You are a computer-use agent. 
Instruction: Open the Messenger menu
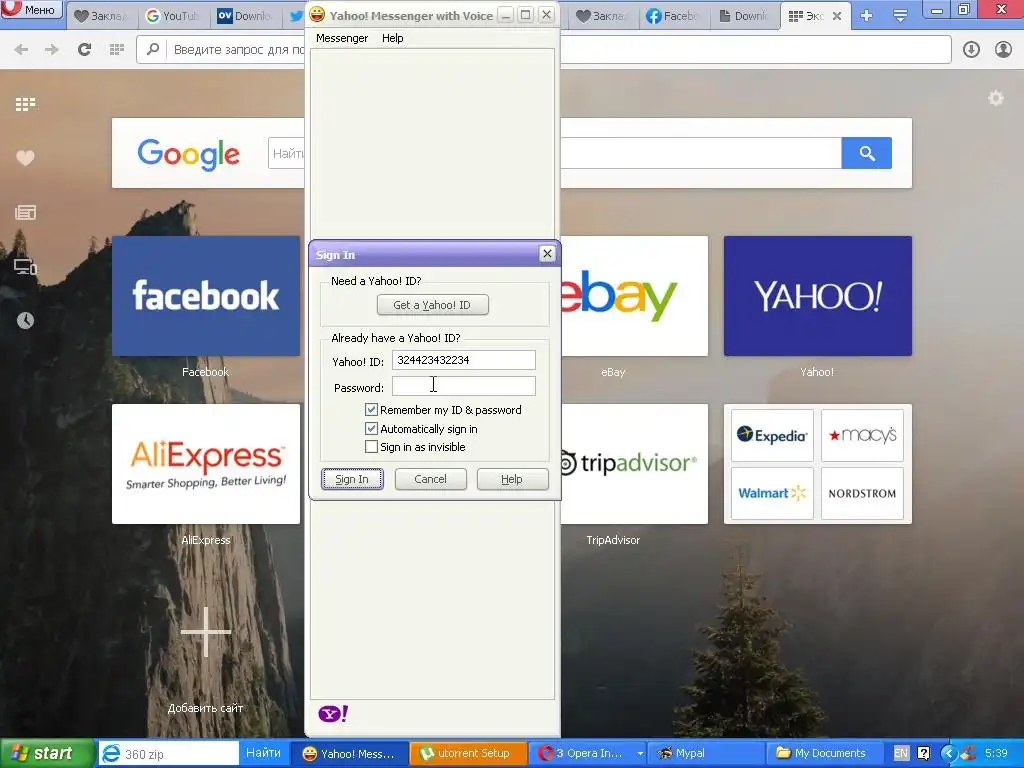point(342,38)
